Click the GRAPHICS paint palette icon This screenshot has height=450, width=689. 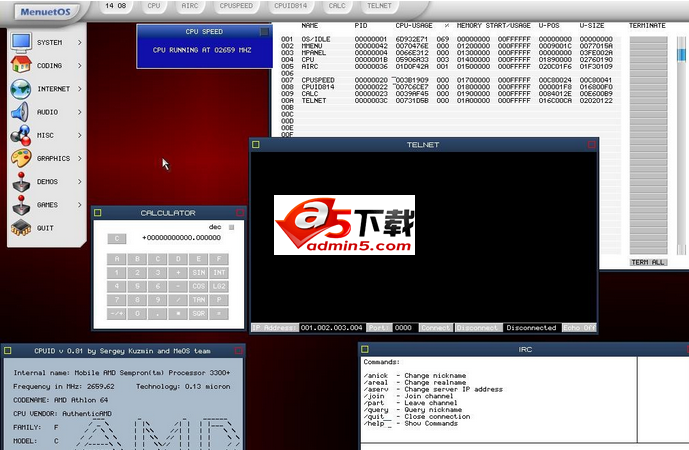[21, 158]
